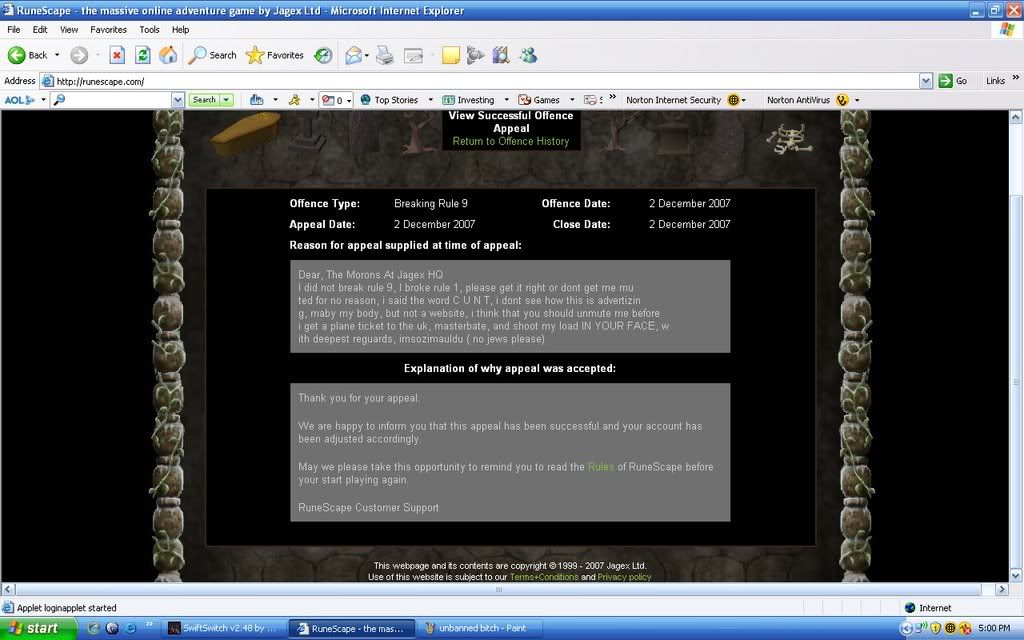This screenshot has width=1024, height=640.
Task: Open the Favorites menu
Action: click(x=108, y=29)
